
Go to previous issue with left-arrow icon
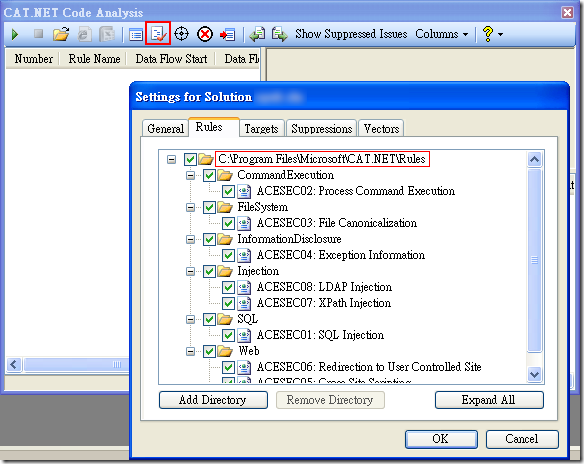257,34
